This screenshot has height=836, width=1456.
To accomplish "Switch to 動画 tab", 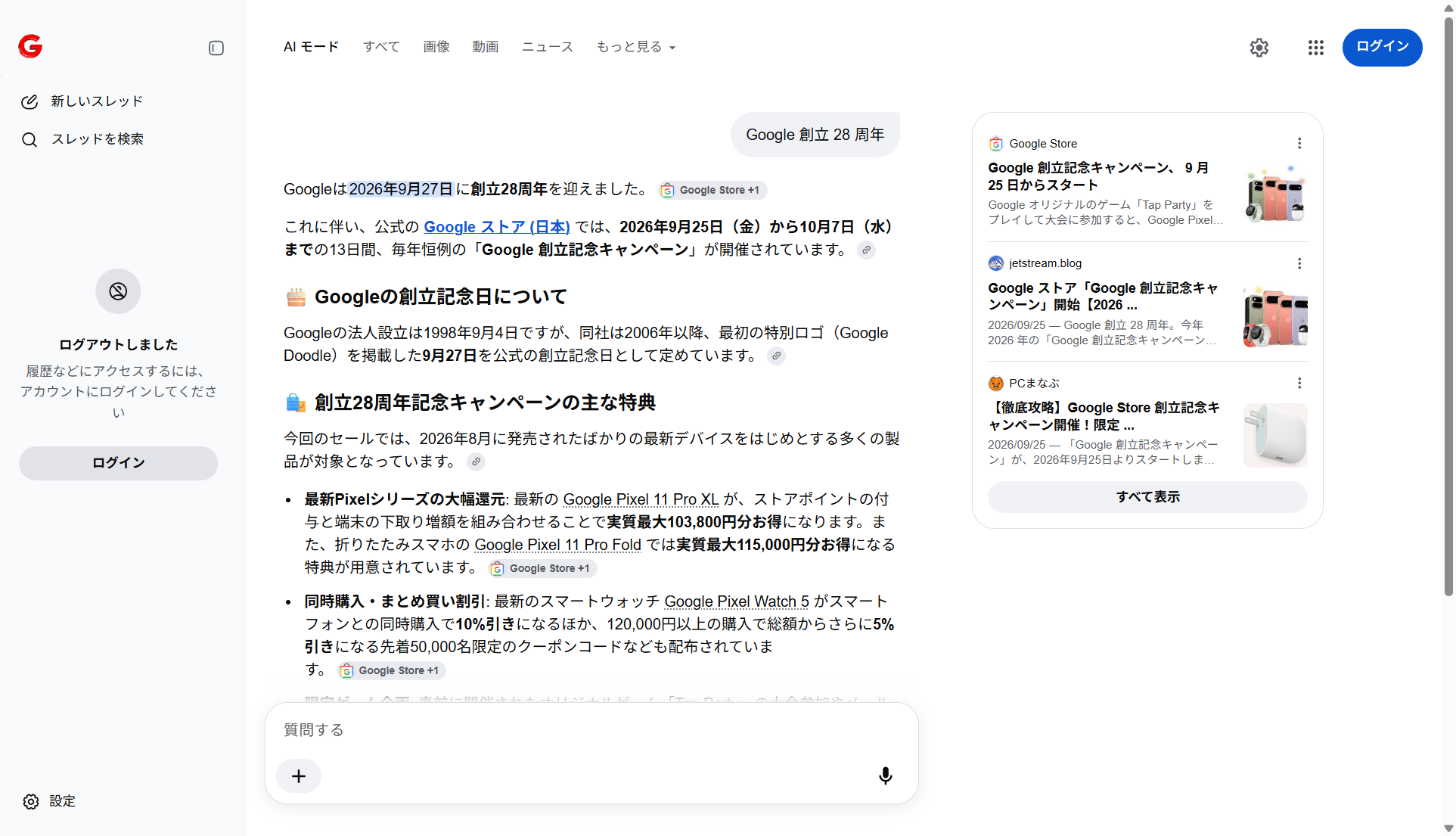I will coord(486,47).
